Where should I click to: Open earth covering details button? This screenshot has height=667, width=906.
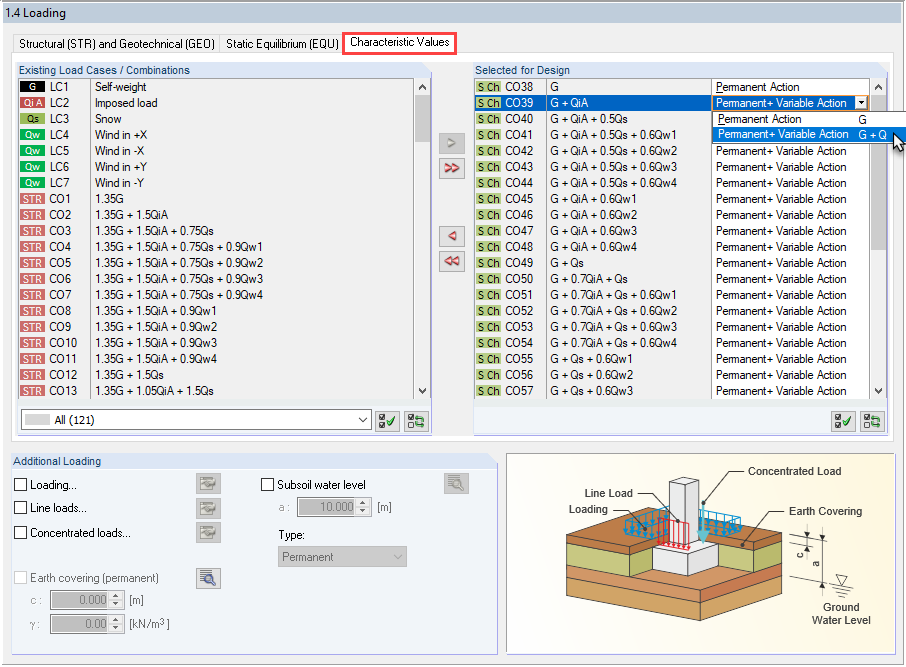[208, 578]
